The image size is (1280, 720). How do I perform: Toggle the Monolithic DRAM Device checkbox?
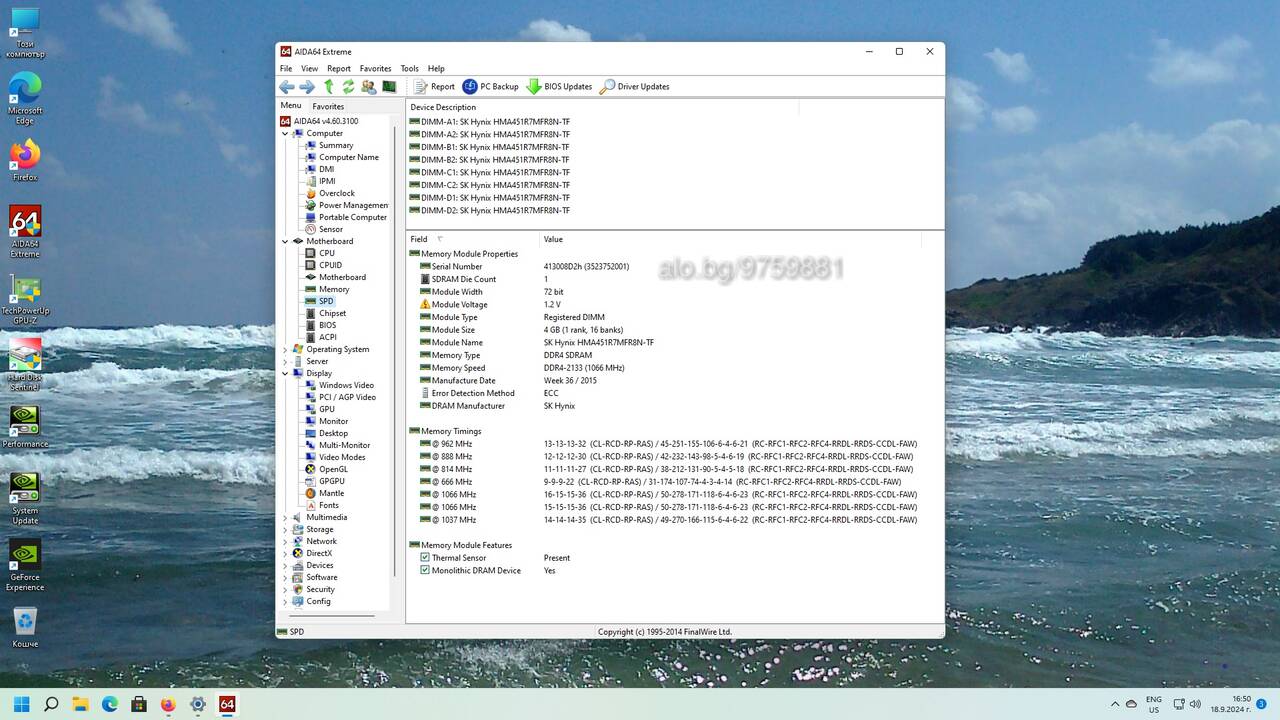425,571
